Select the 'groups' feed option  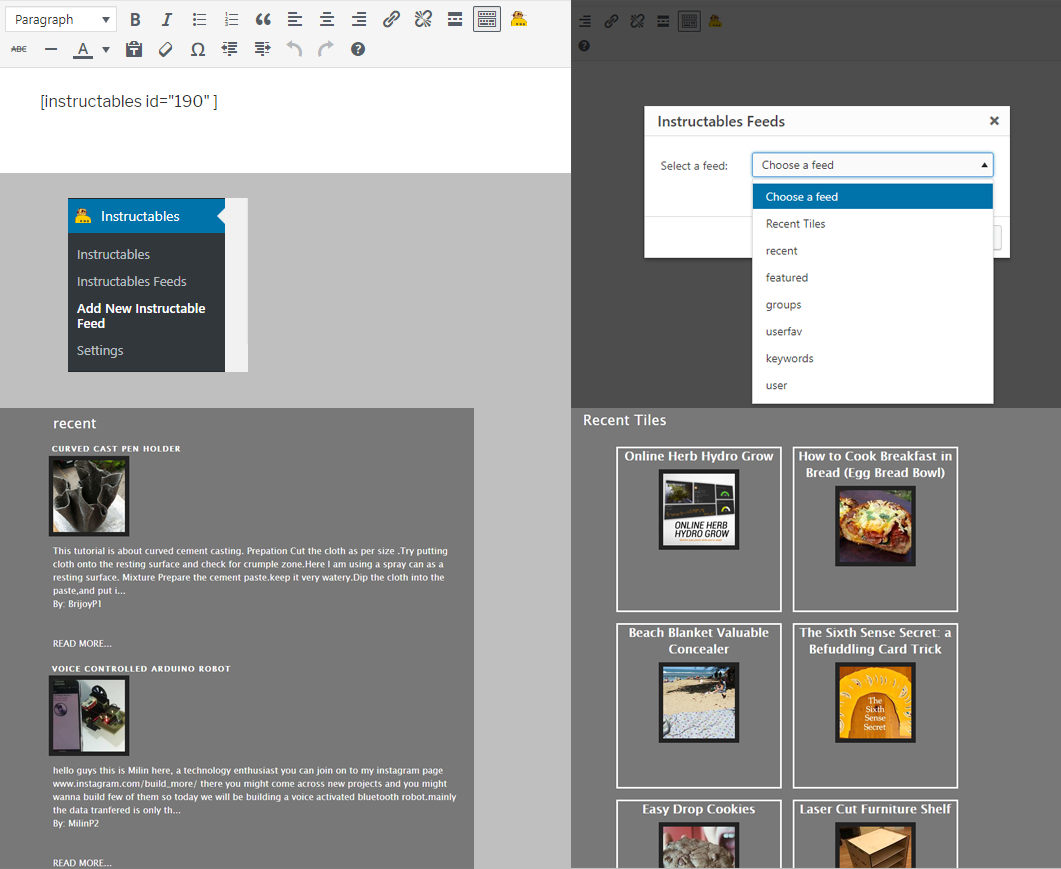pyautogui.click(x=872, y=305)
